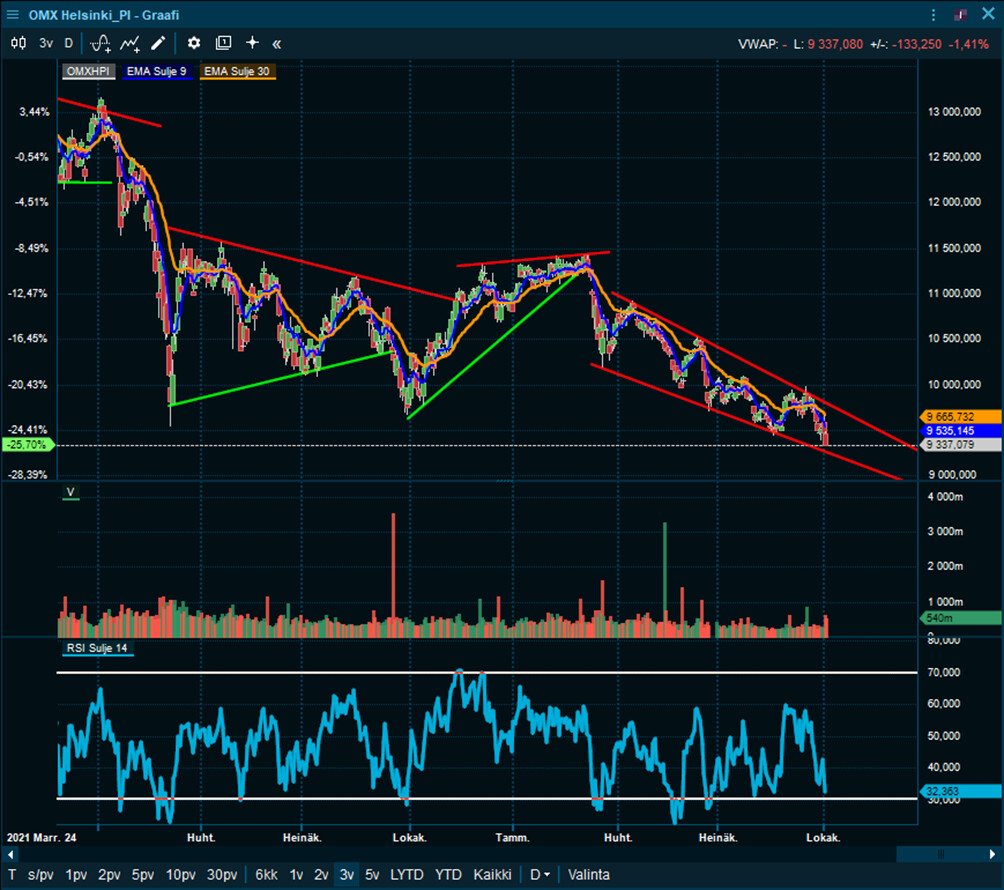Screen dimensions: 1004x890
Task: Select the pencil drawing tool
Action: (x=158, y=44)
